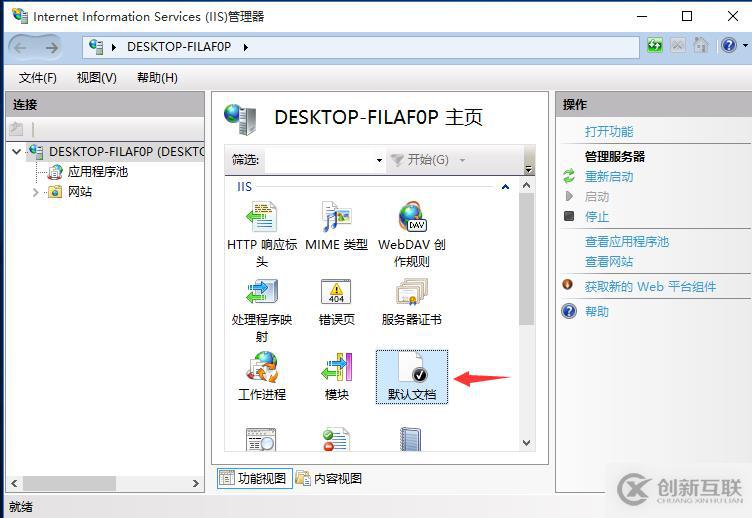Open the MIME 类型 feature icon

point(336,217)
